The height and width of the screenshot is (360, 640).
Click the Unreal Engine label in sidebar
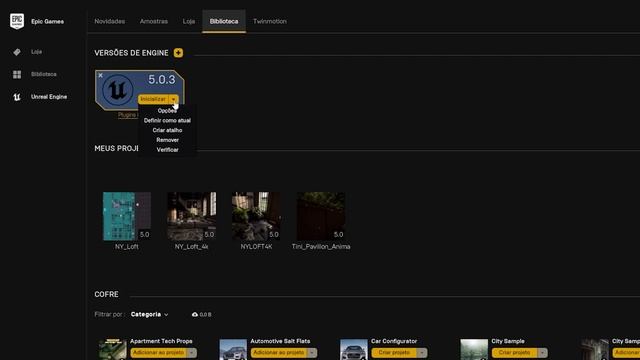tap(49, 97)
